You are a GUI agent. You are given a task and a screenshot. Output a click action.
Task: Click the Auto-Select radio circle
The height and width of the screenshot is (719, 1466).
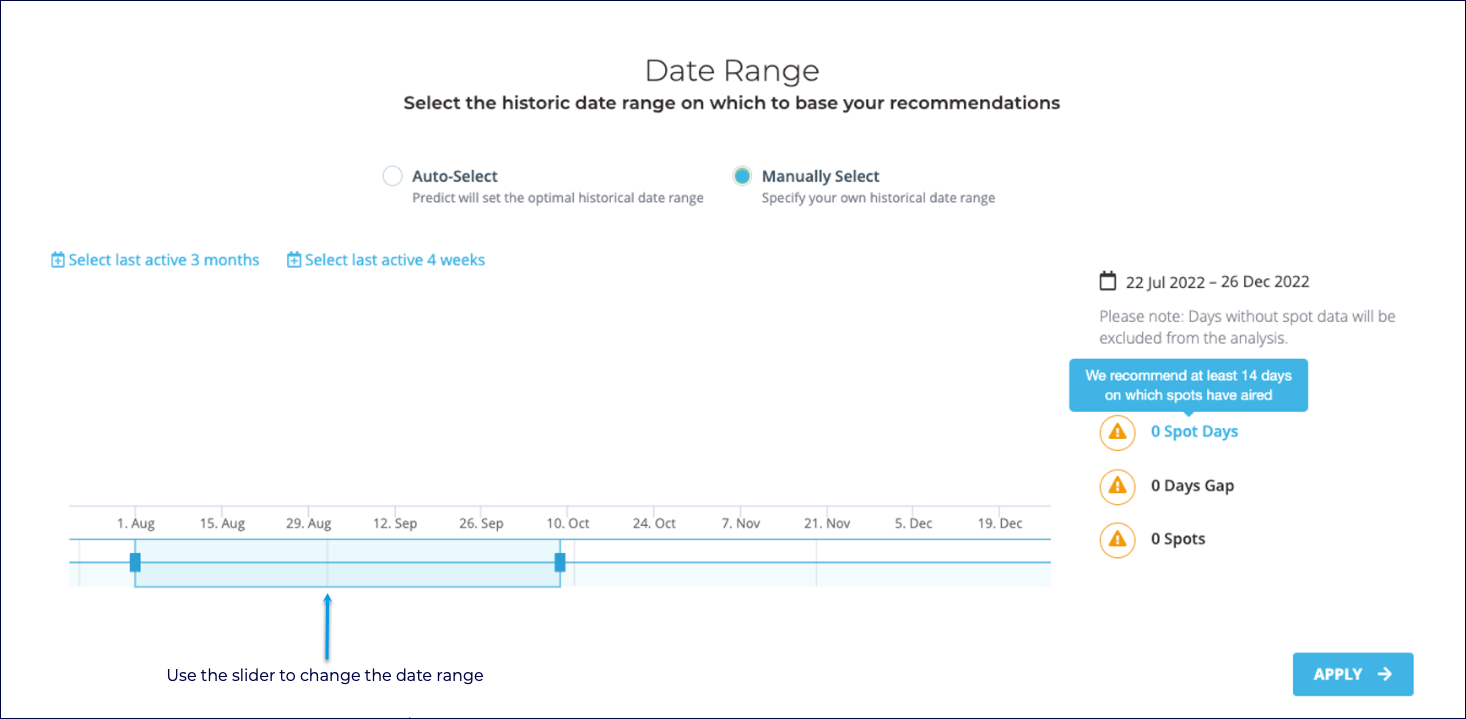392,175
